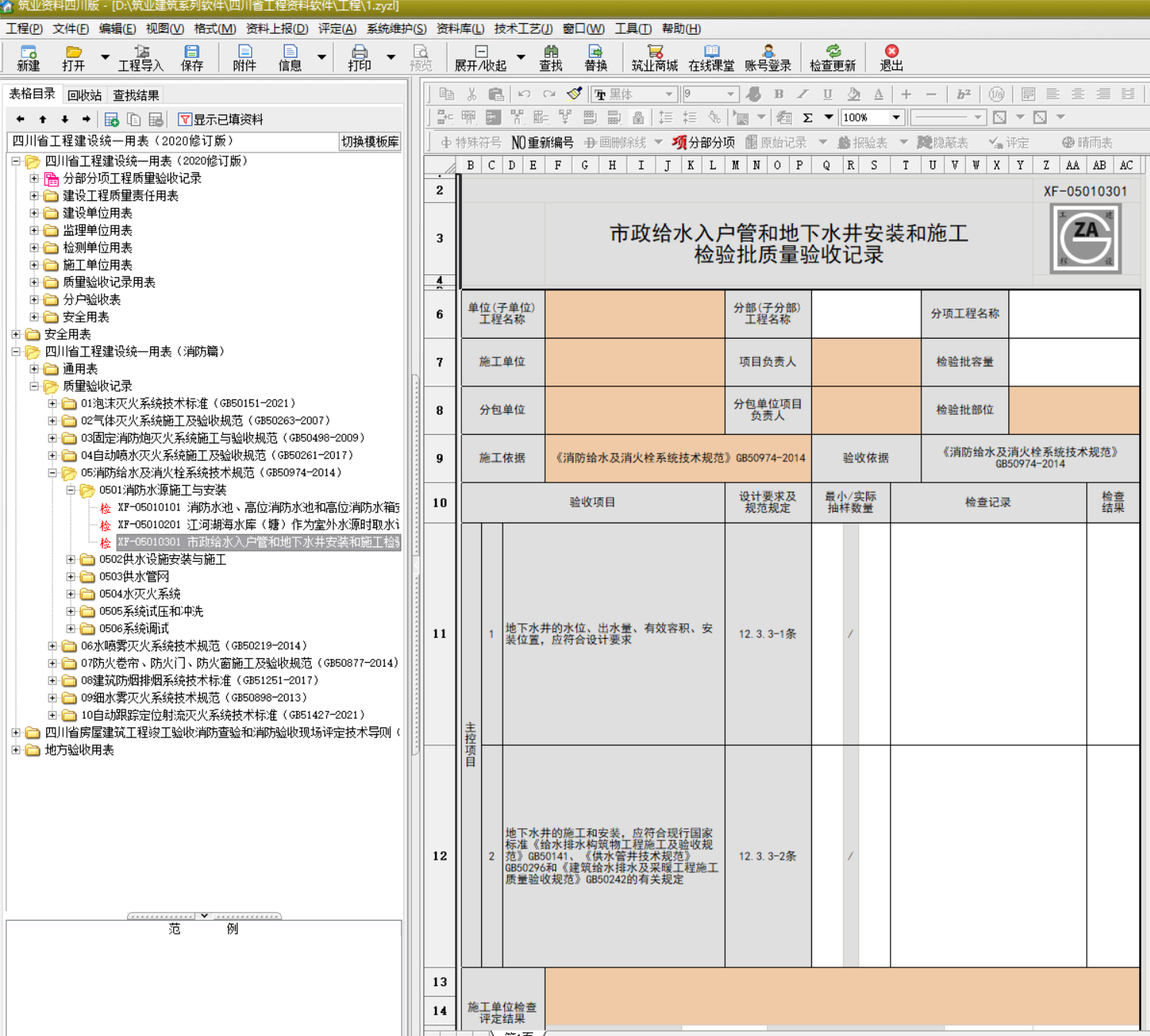Collapse 0501消防水源施工与安装 folder
1150x1036 pixels.
(x=70, y=490)
